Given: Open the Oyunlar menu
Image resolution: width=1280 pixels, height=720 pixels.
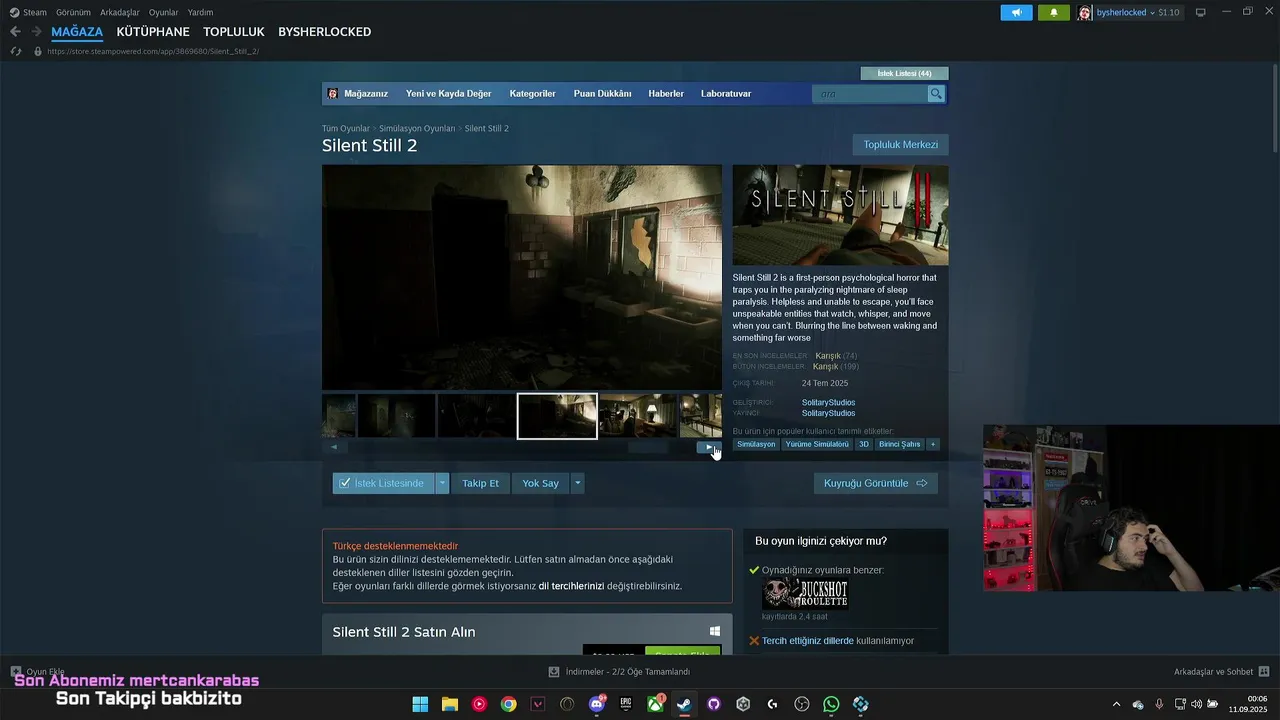Looking at the screenshot, I should (163, 12).
